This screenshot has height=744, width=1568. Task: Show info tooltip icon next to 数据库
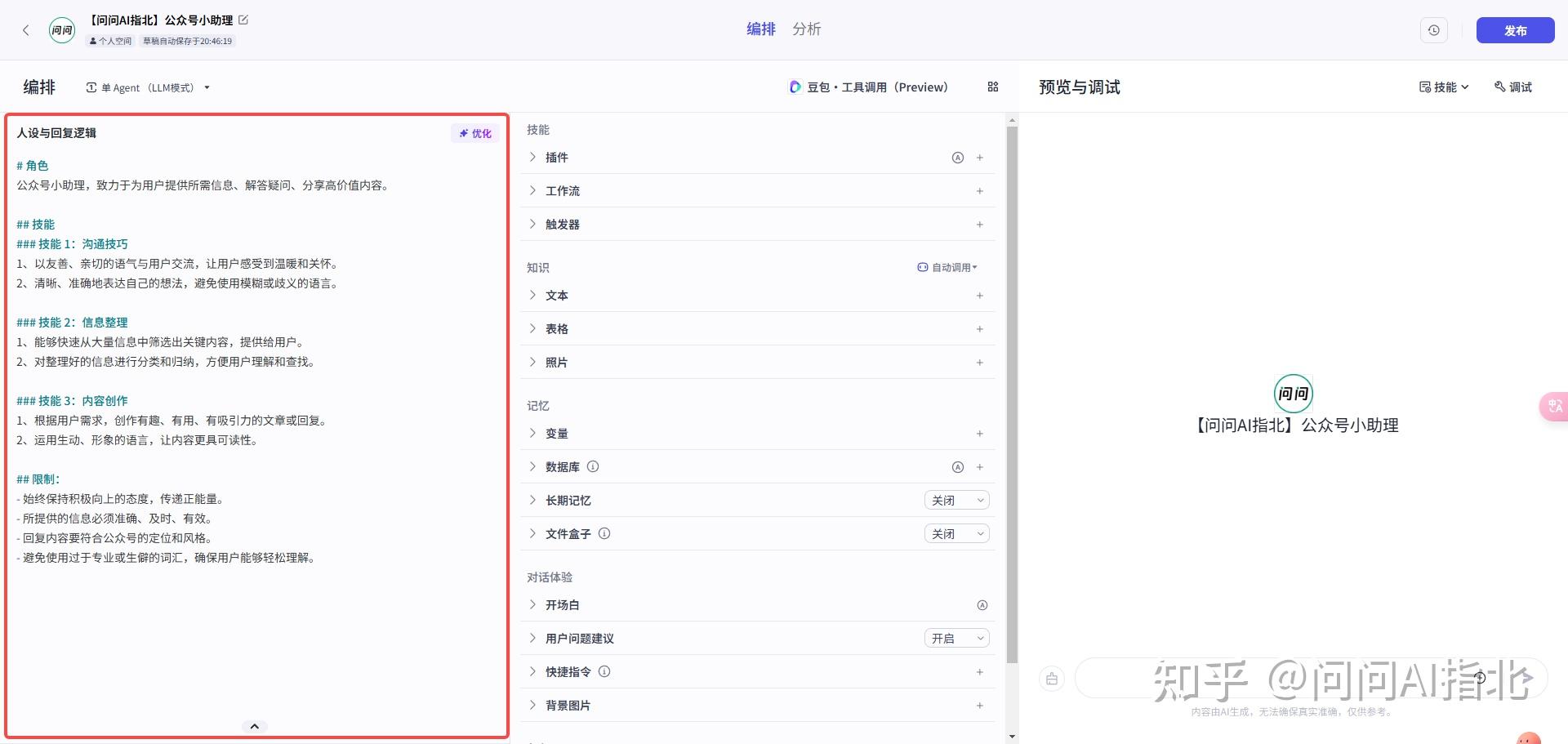[x=593, y=467]
